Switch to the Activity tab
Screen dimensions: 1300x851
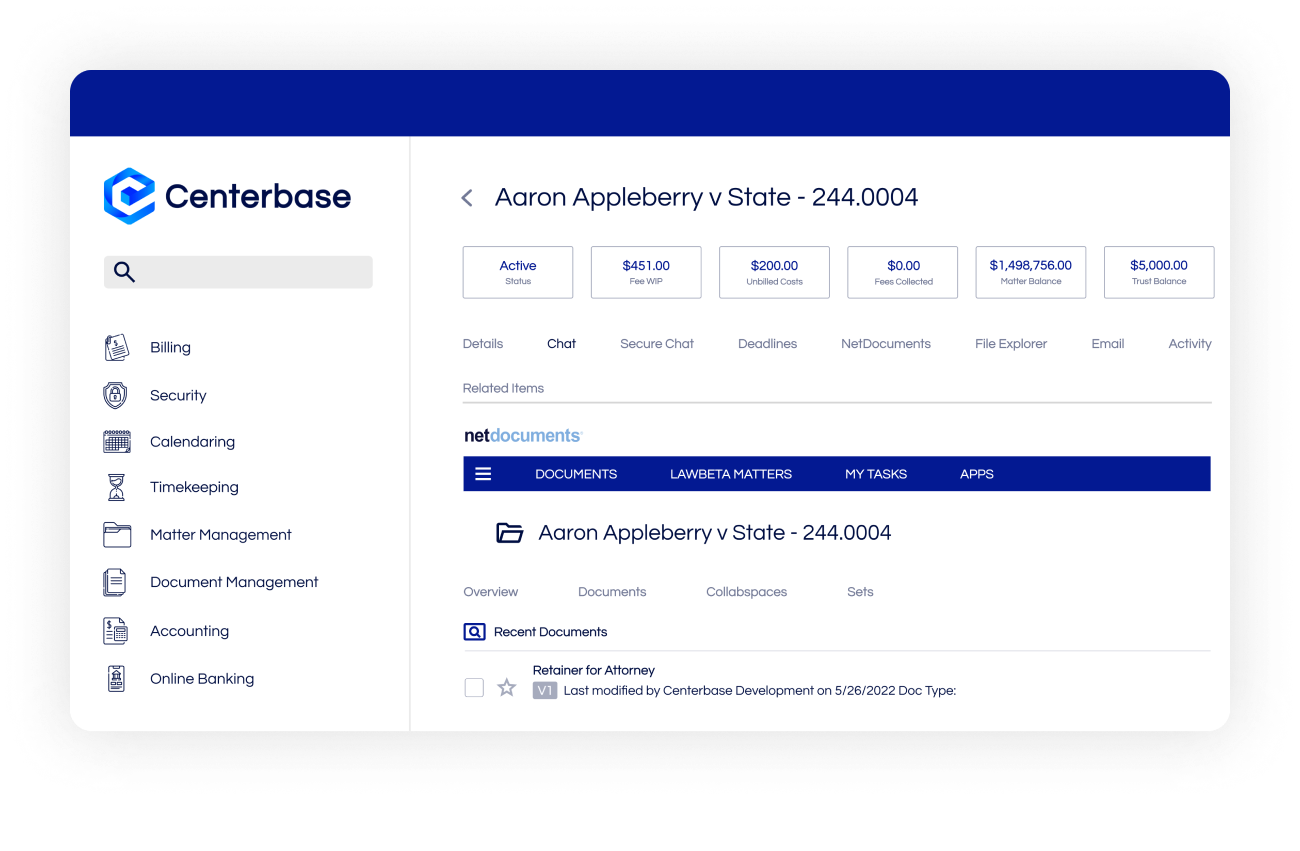1190,344
